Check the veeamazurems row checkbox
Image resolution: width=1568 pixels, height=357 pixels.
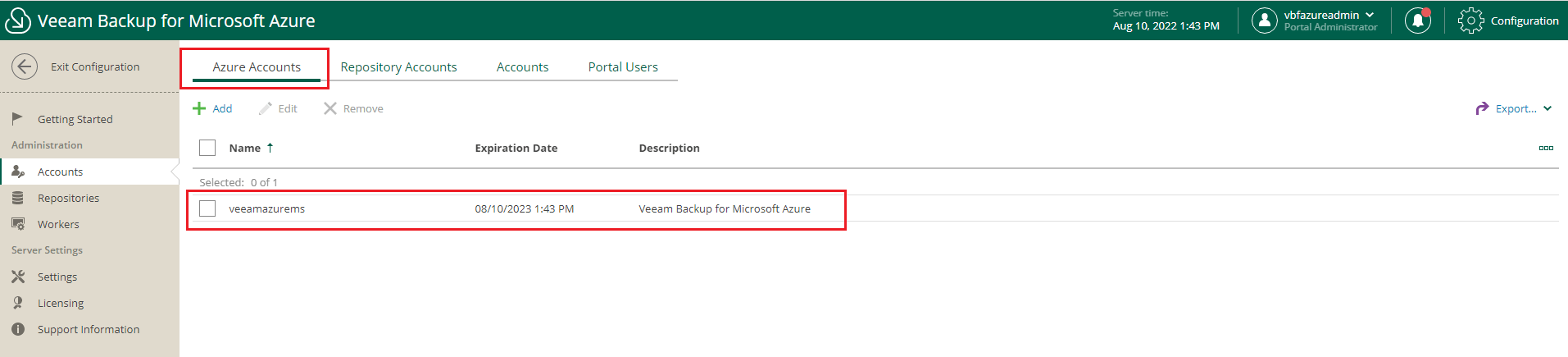pos(207,208)
